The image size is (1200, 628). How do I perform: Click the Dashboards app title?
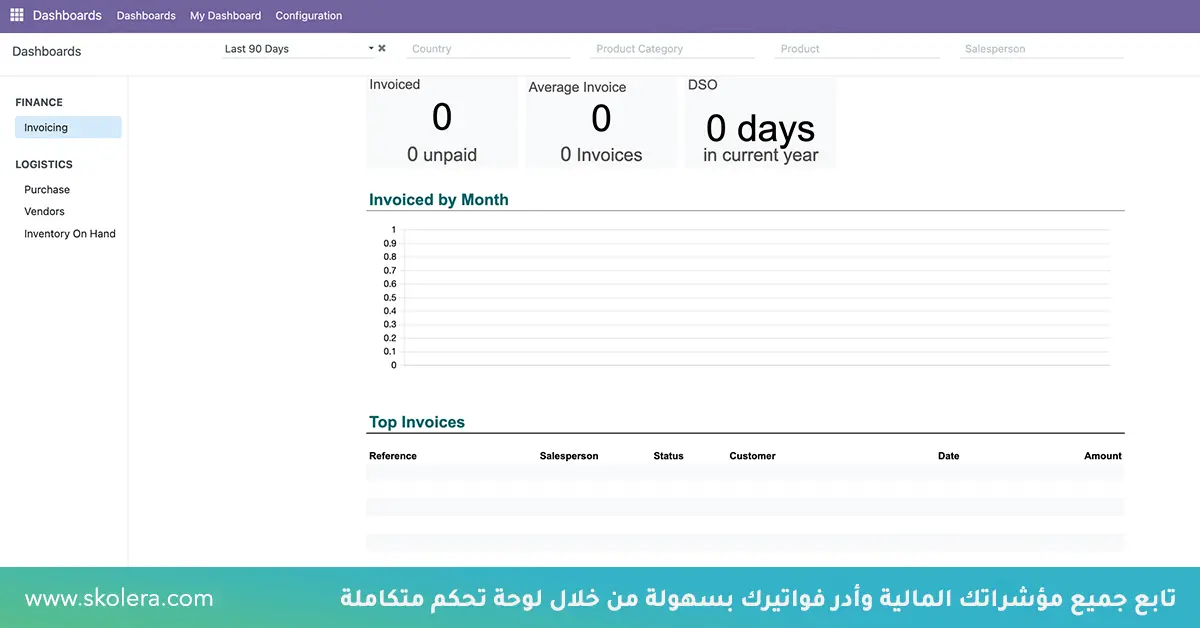67,15
